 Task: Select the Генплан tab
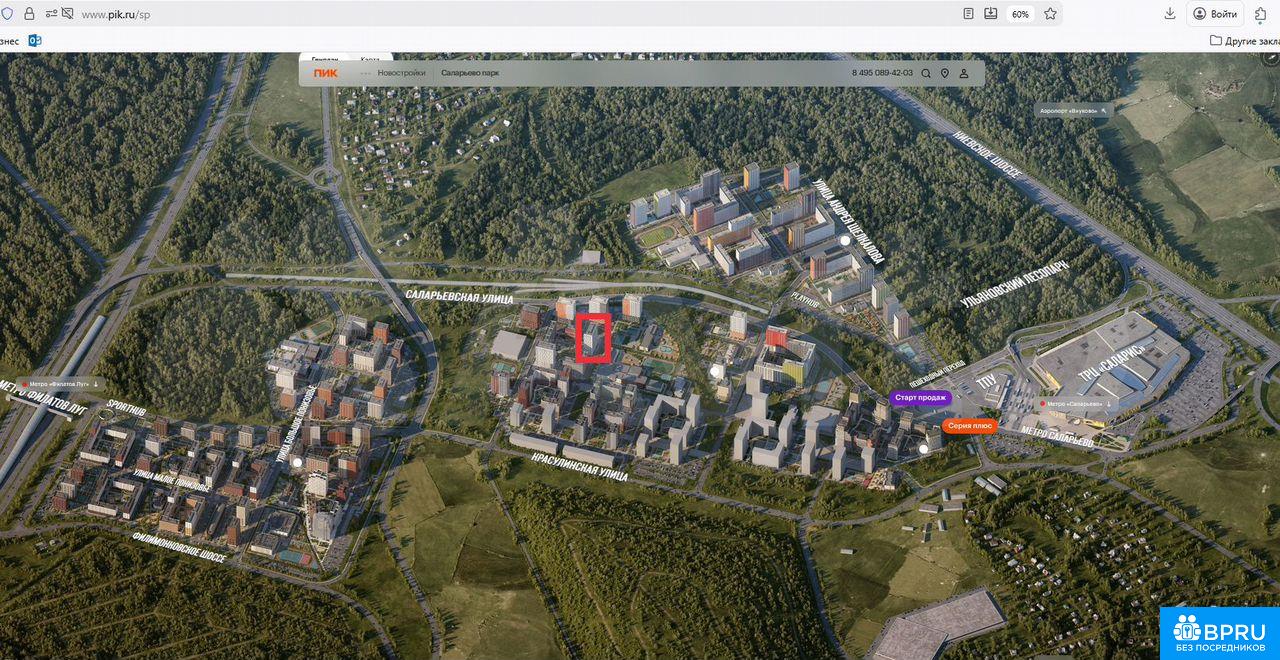325,59
